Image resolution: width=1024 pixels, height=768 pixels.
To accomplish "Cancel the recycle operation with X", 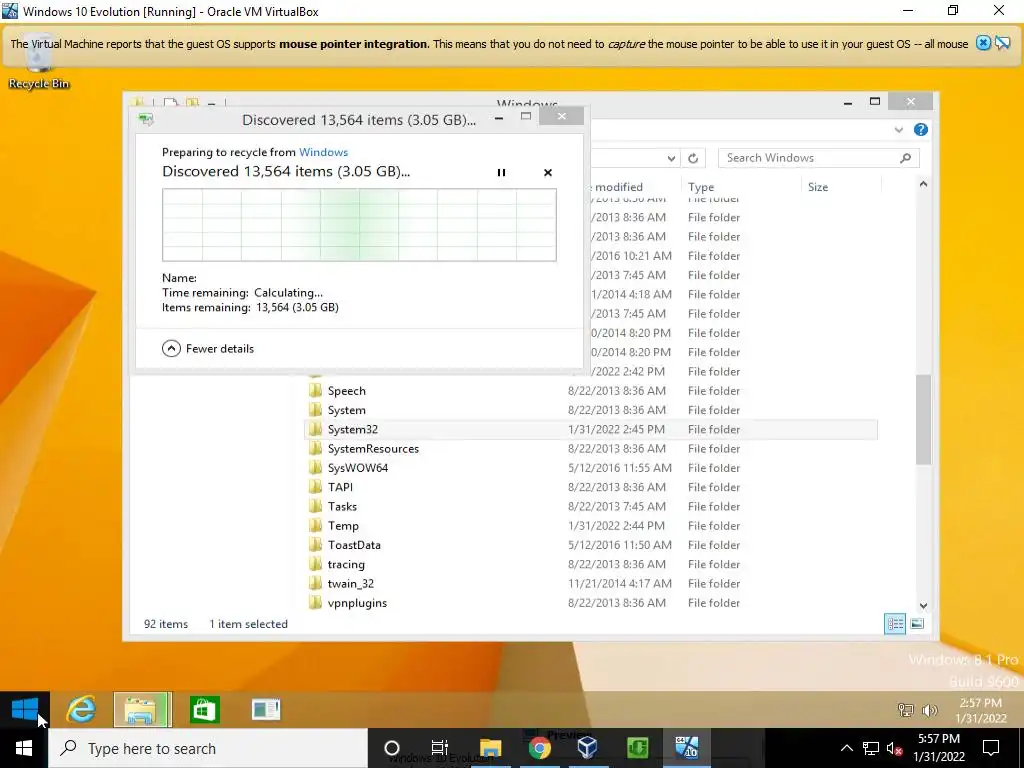I will 548,172.
